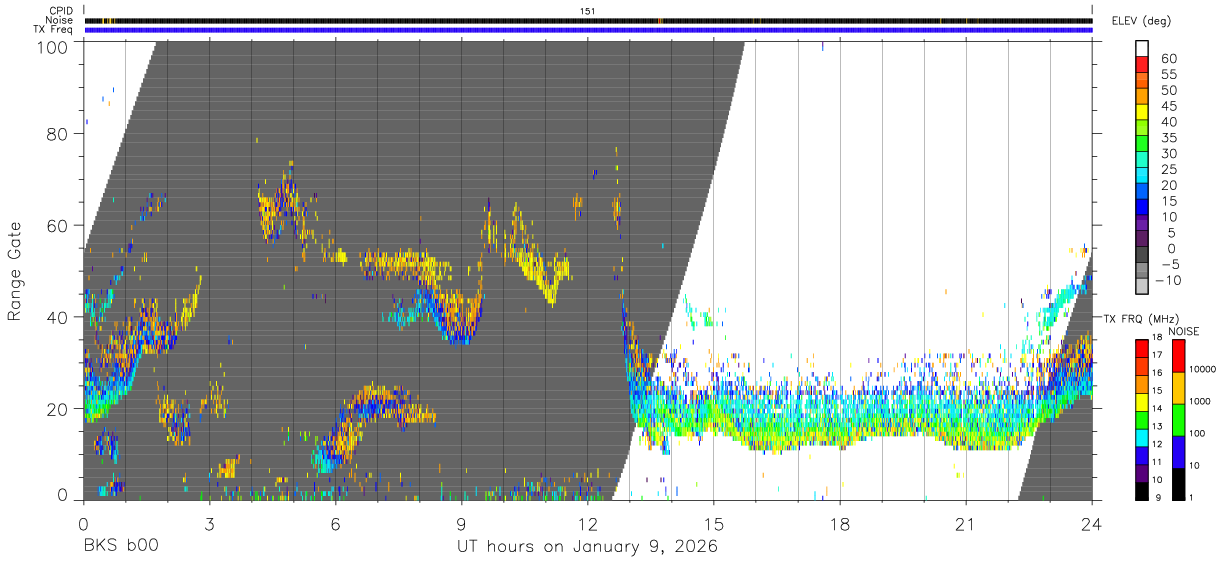Click the 'CPID' row label
The image size is (1228, 567).
[x=61, y=11]
